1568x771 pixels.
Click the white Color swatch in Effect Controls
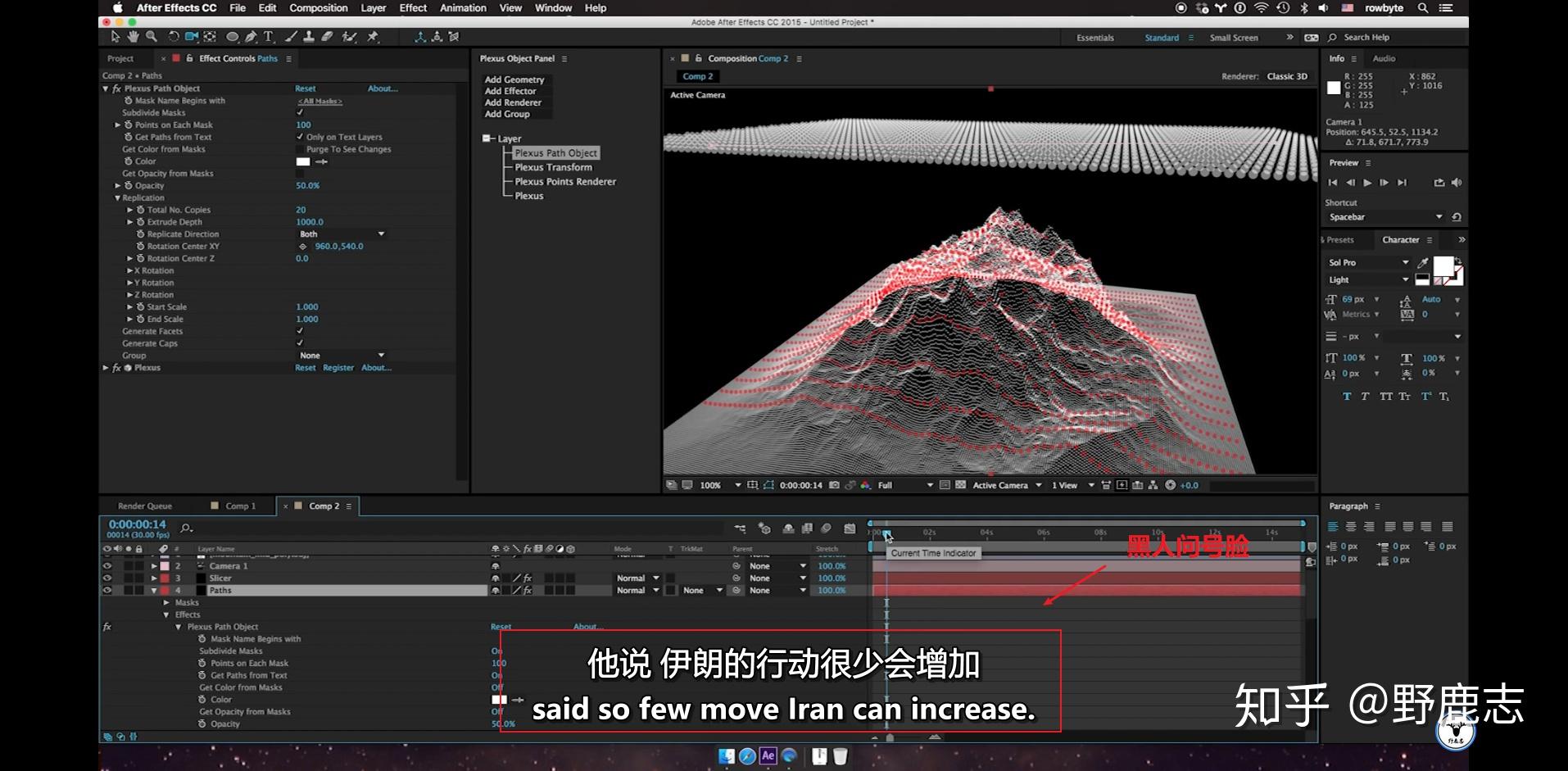click(x=303, y=161)
